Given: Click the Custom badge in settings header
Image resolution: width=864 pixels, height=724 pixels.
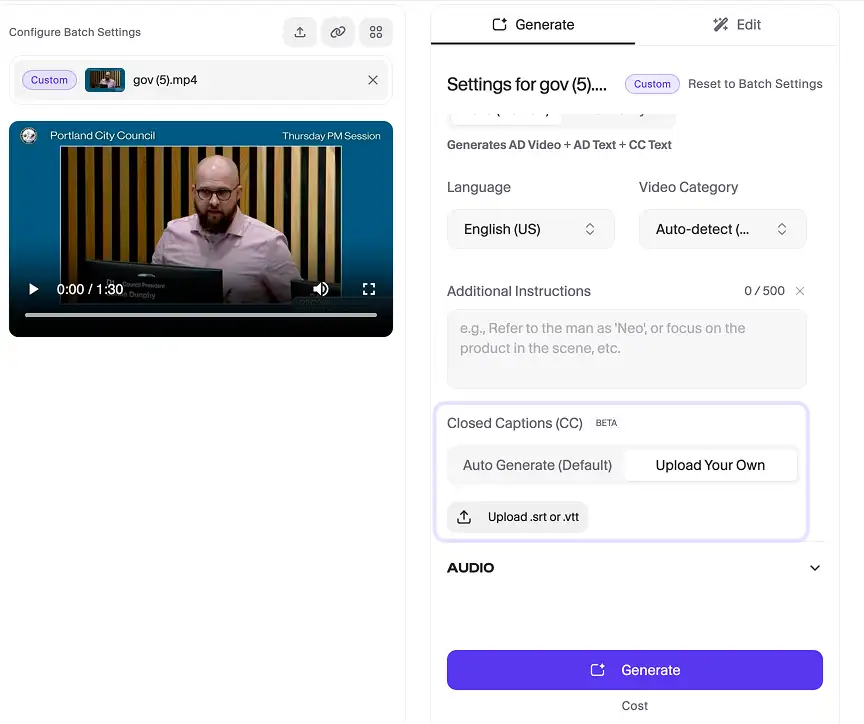Looking at the screenshot, I should (x=652, y=84).
